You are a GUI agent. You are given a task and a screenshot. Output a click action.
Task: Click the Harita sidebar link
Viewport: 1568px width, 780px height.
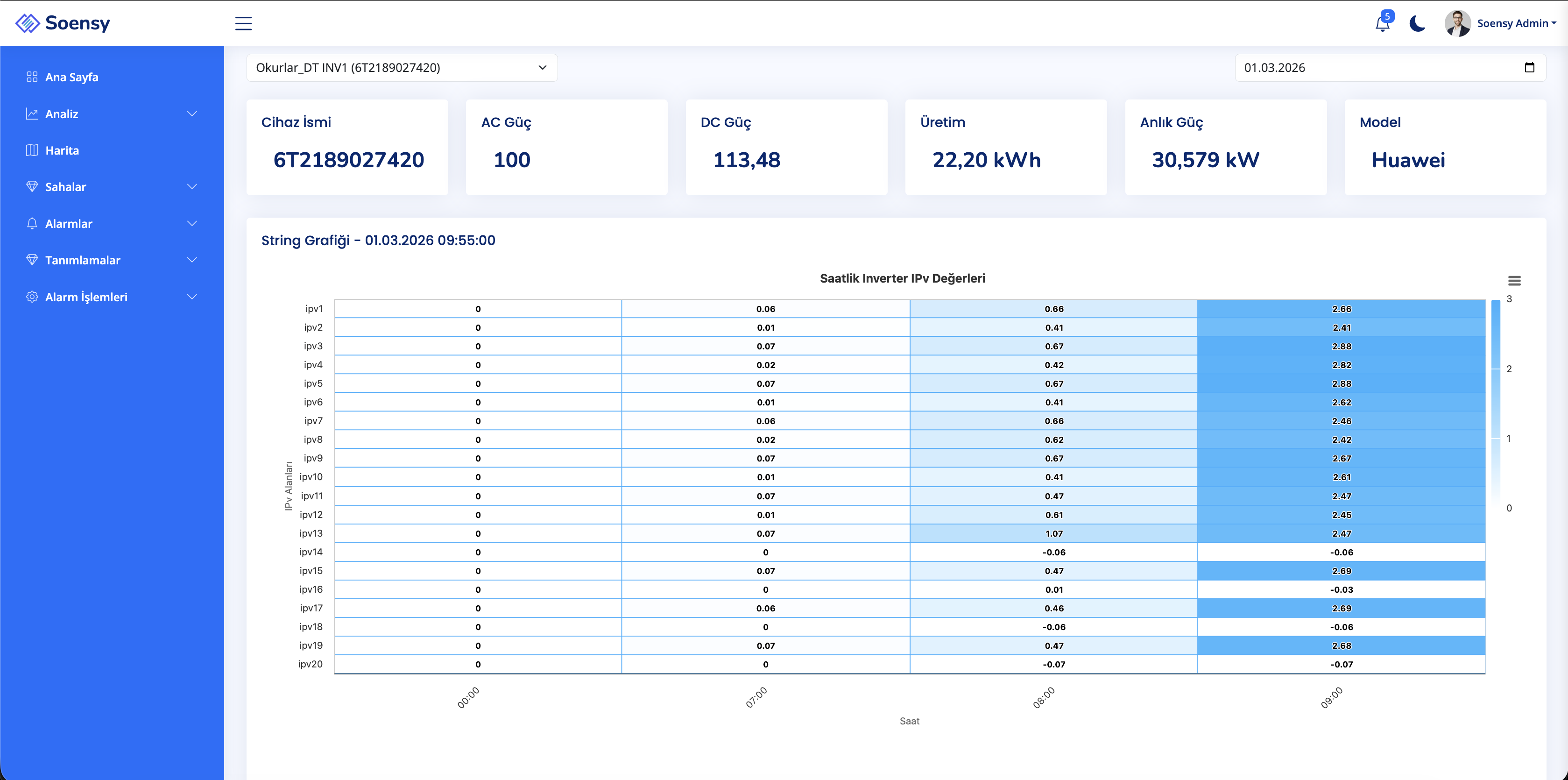tap(62, 150)
